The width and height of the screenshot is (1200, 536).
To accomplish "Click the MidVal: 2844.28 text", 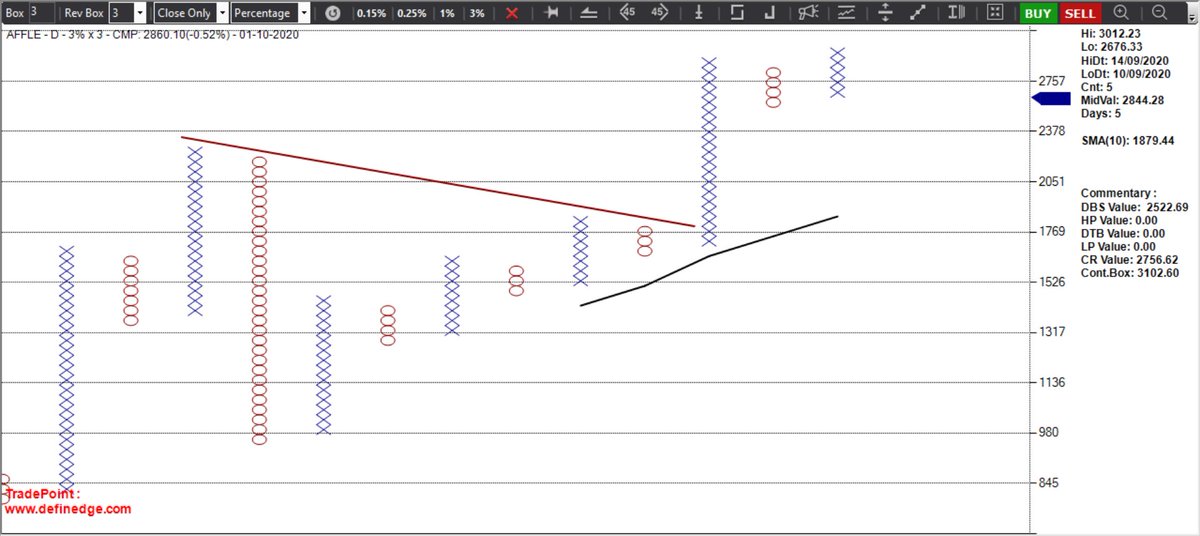I will coord(1123,100).
